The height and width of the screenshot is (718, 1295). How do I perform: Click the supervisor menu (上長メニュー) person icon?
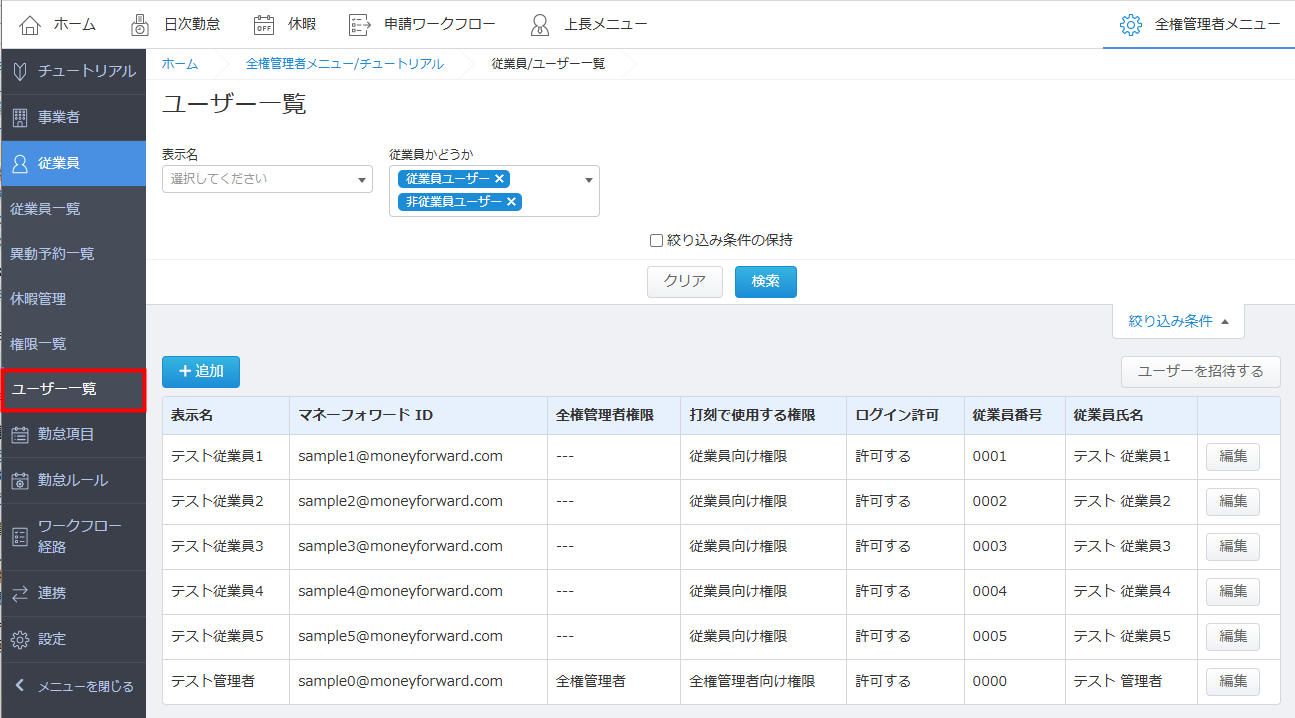coord(540,24)
